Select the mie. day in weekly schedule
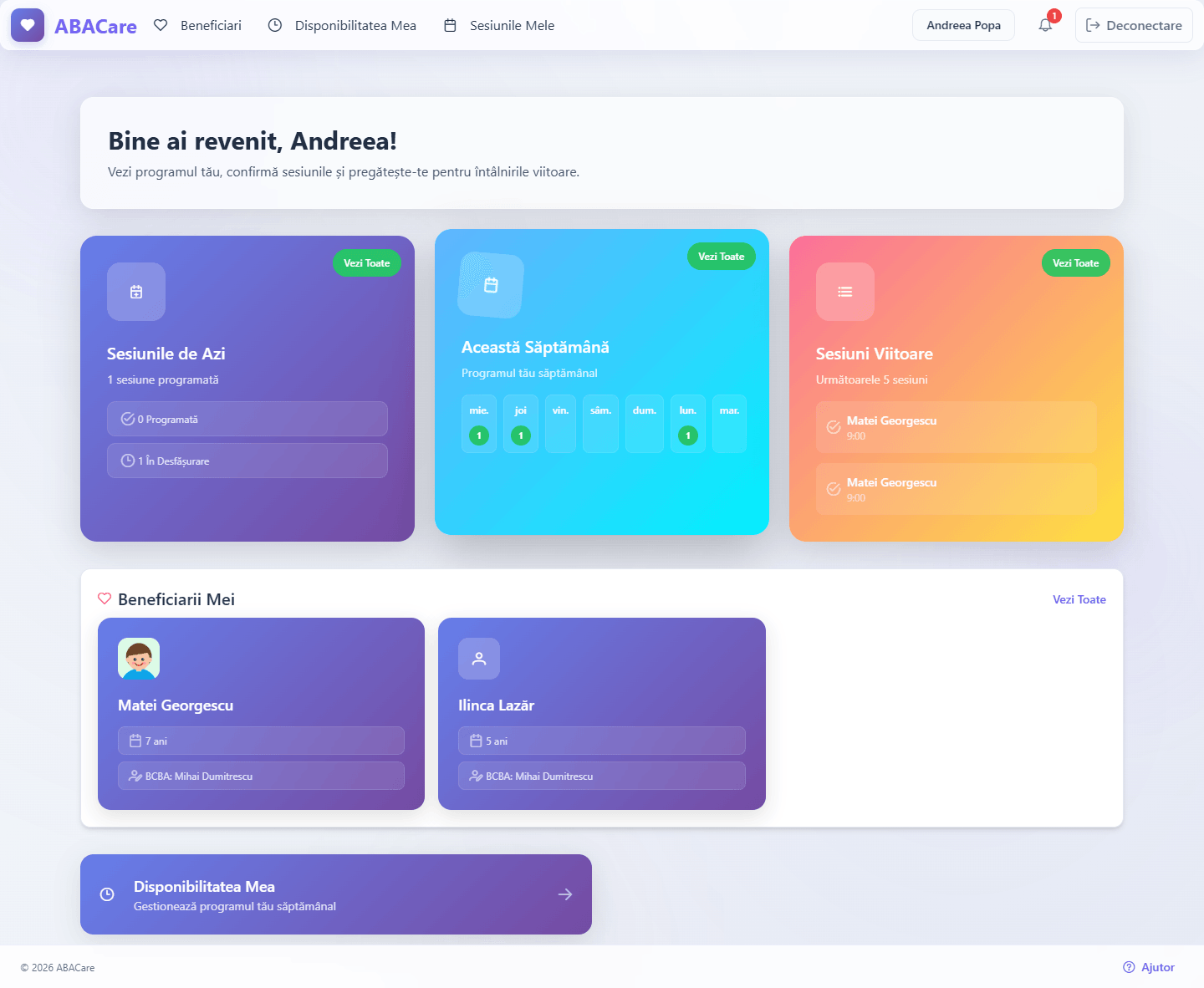Screen dimensions: 1204x988 [x=479, y=424]
